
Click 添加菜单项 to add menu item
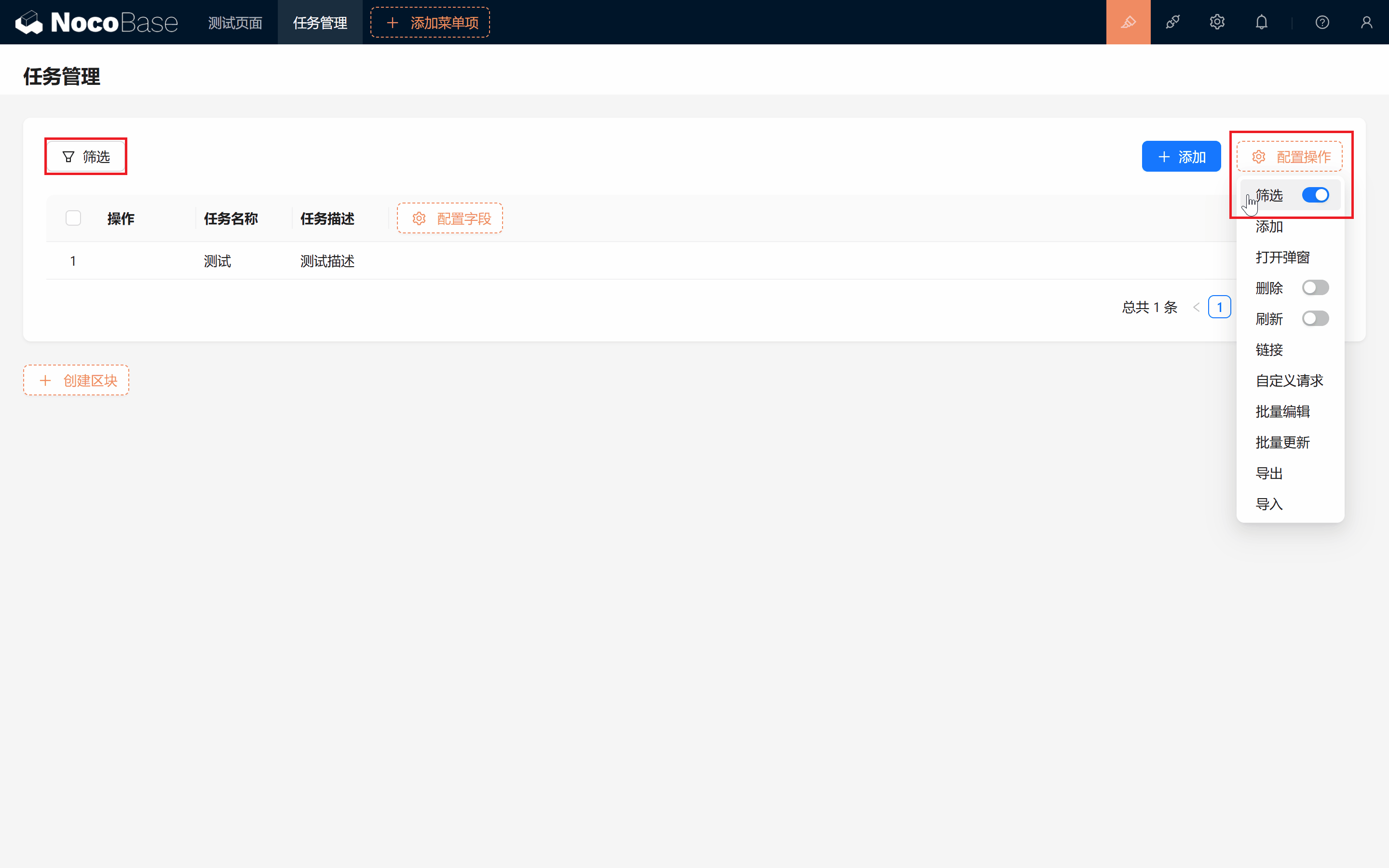click(x=430, y=22)
